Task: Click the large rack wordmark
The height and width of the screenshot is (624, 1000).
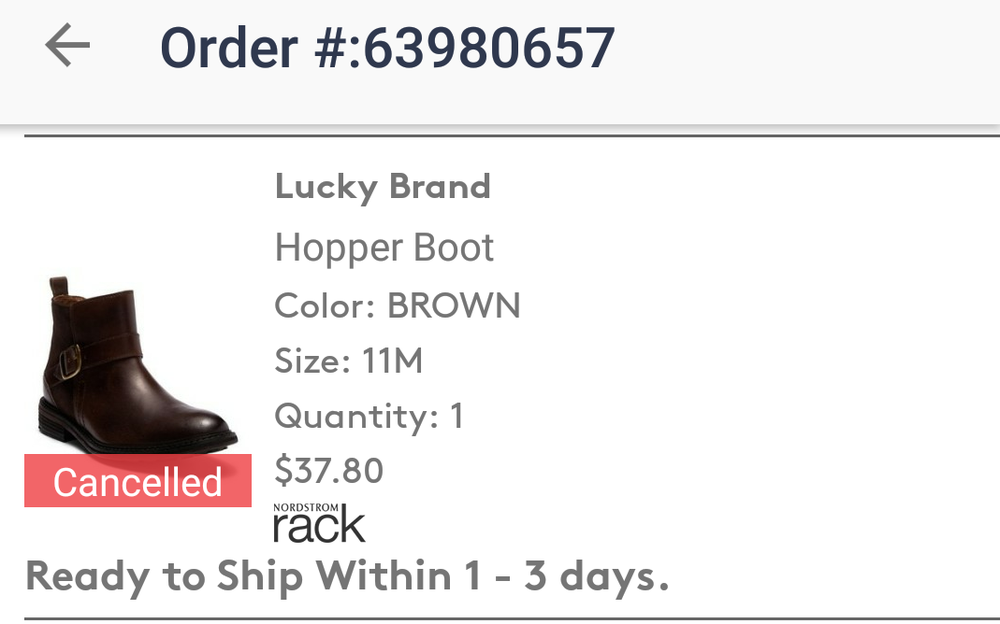Action: click(319, 528)
